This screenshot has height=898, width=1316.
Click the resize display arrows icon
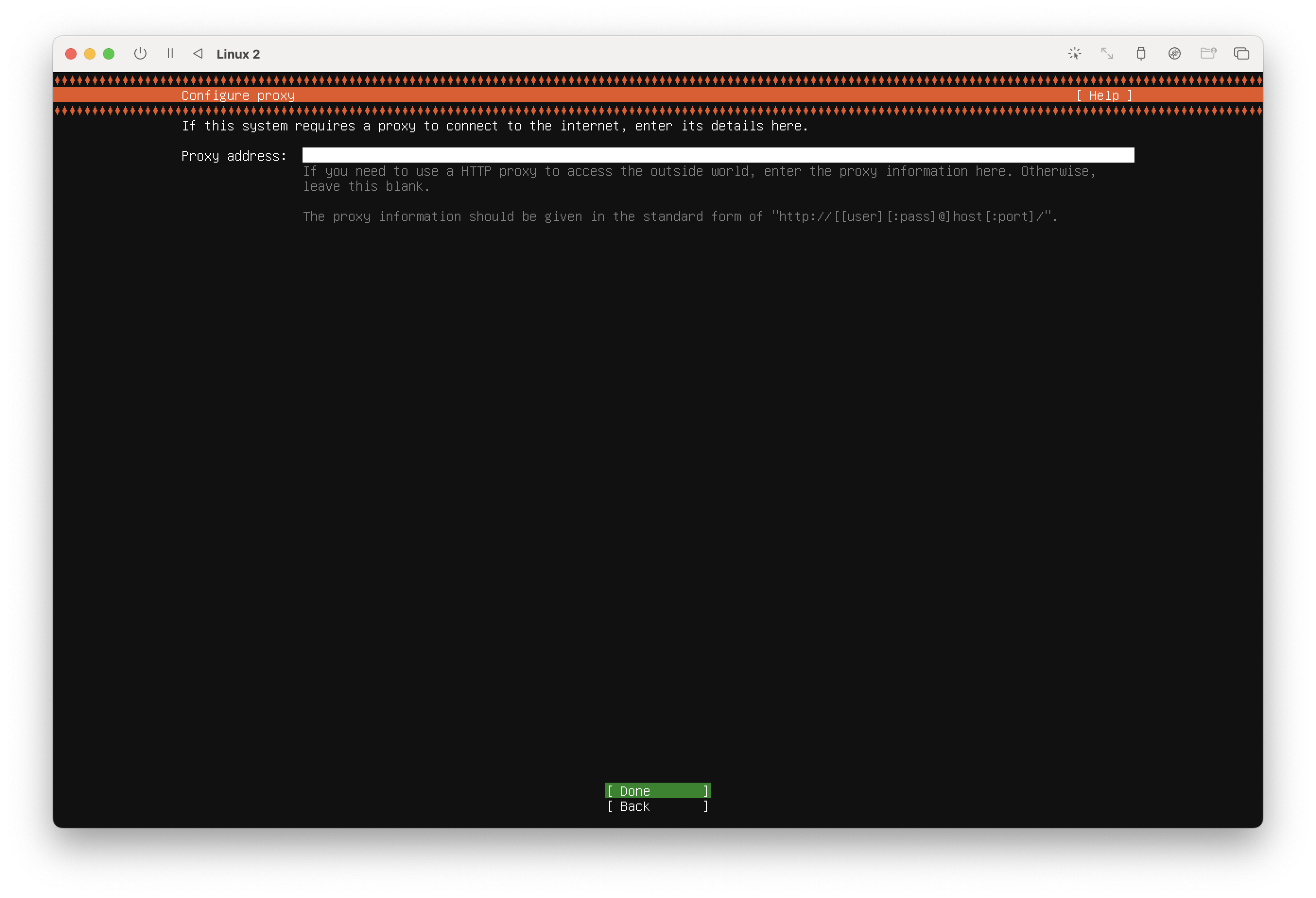click(1107, 54)
